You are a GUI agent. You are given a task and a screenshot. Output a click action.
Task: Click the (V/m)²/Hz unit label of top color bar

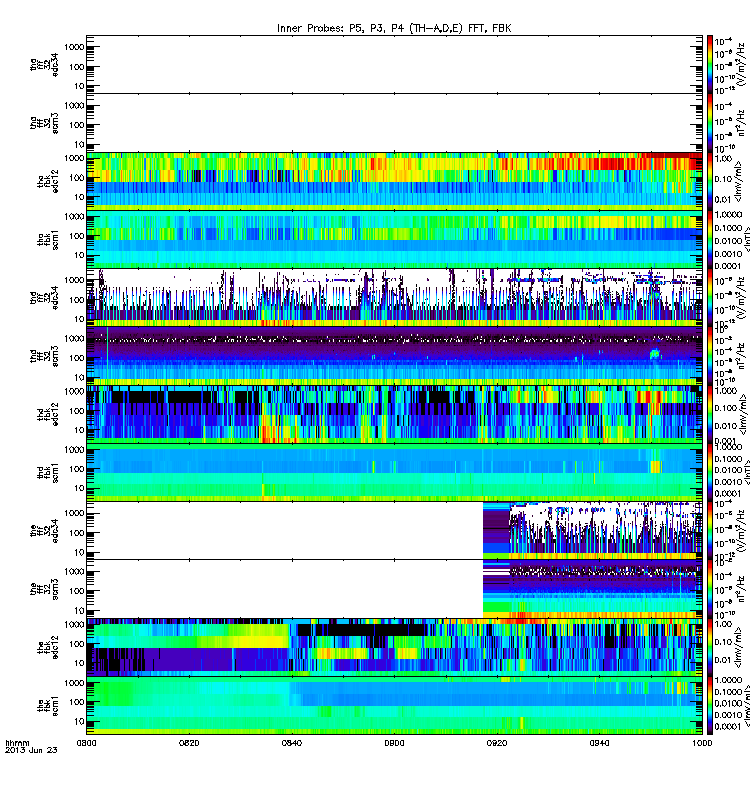coord(741,65)
